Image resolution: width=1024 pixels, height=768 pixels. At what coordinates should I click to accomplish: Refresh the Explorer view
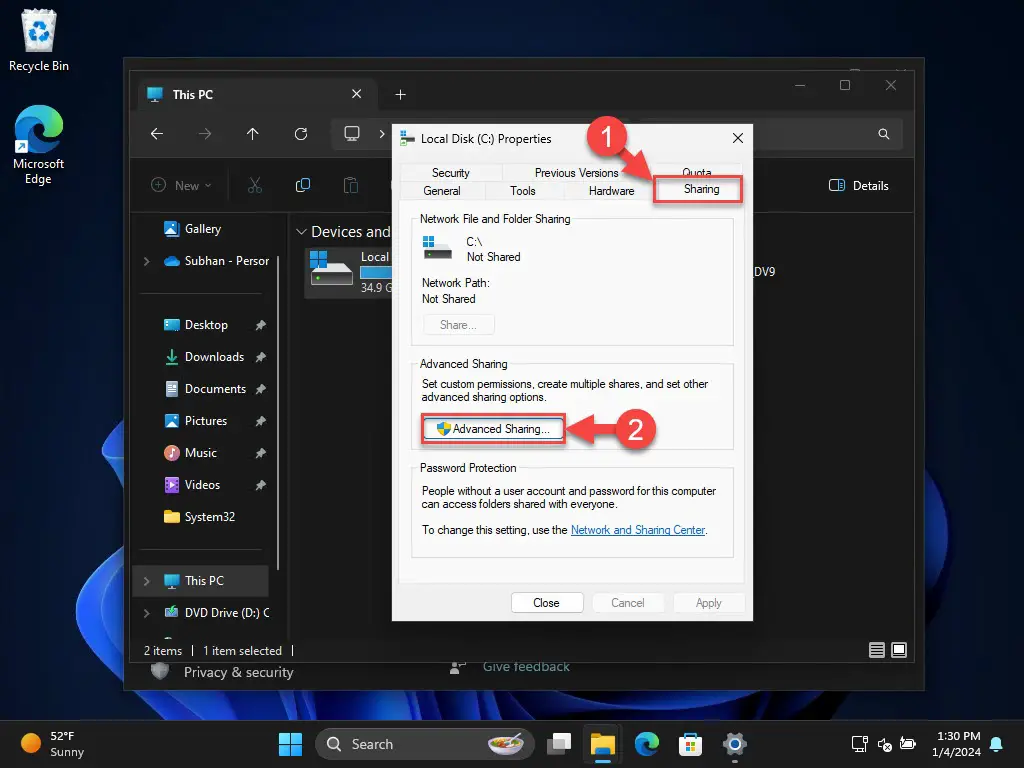[301, 133]
